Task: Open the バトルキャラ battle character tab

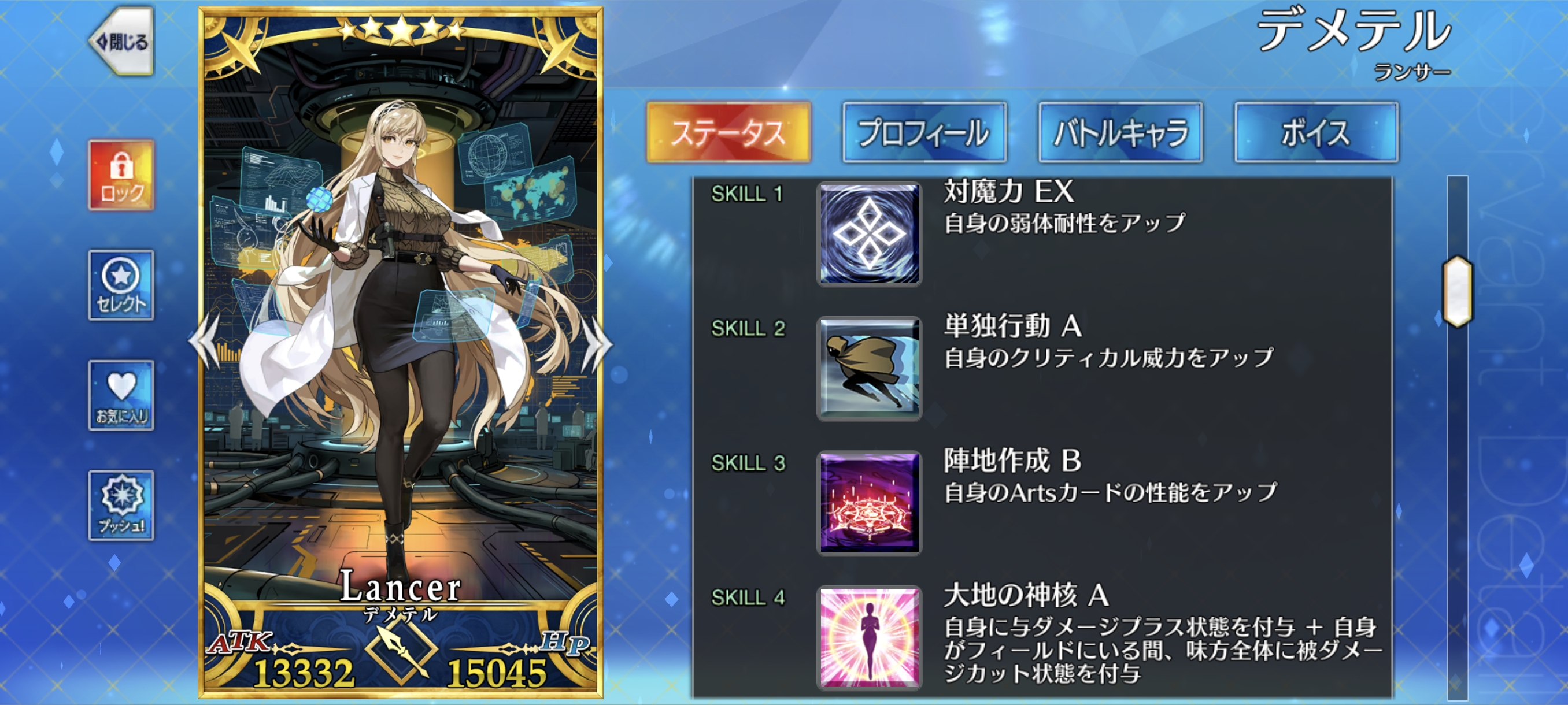Action: (1120, 132)
